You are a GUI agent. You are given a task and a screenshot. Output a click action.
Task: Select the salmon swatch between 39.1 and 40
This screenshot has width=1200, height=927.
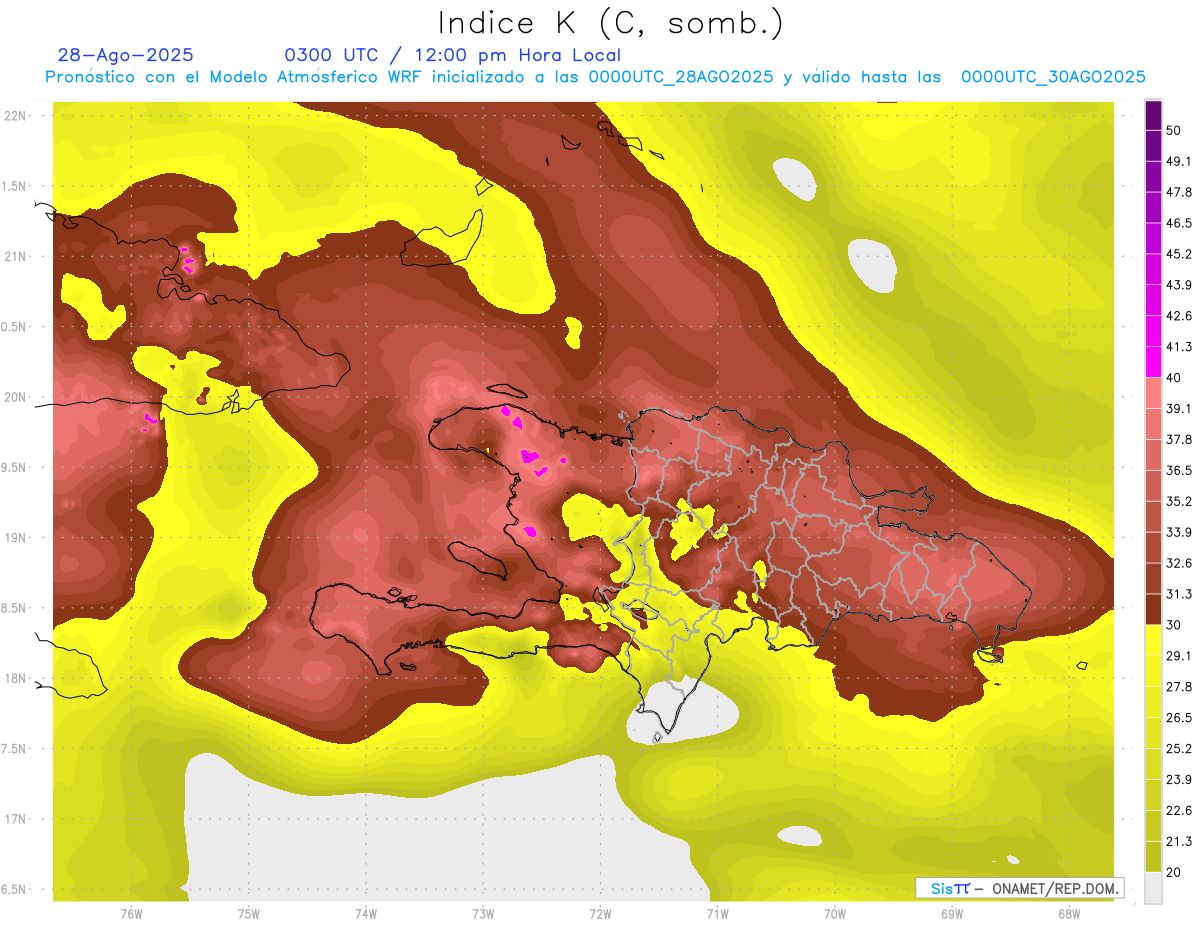click(x=1153, y=393)
